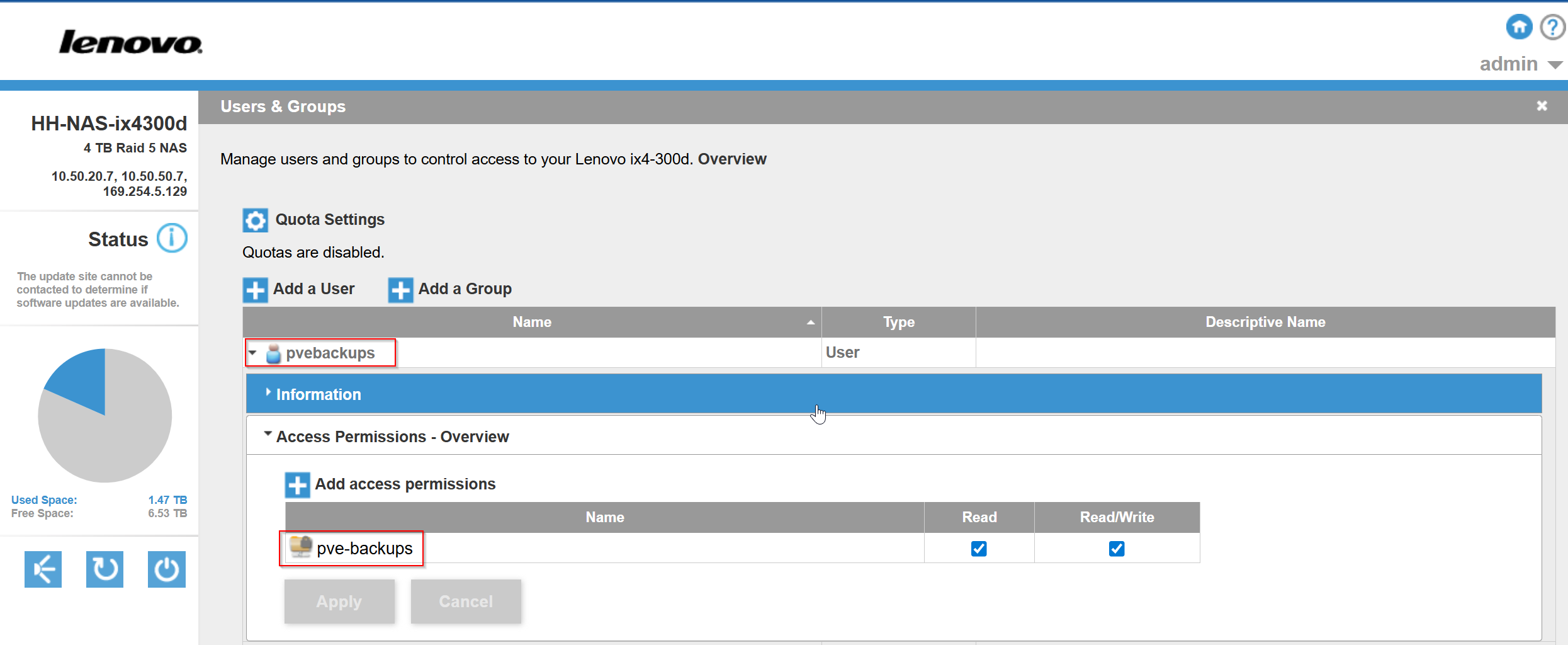Click the Descriptive Name column header

[1265, 322]
